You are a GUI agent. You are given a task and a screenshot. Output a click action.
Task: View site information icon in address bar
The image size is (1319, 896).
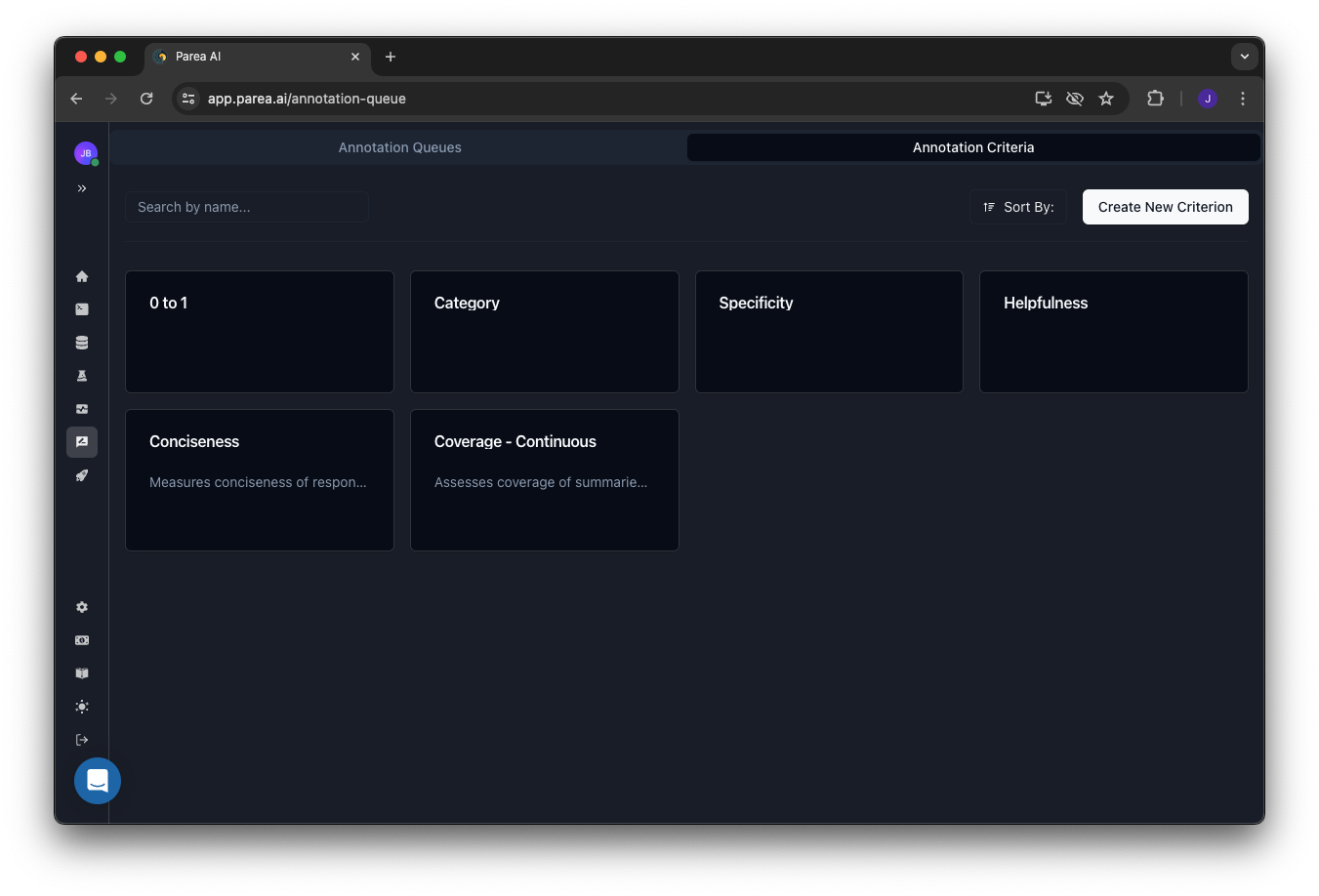pos(188,99)
